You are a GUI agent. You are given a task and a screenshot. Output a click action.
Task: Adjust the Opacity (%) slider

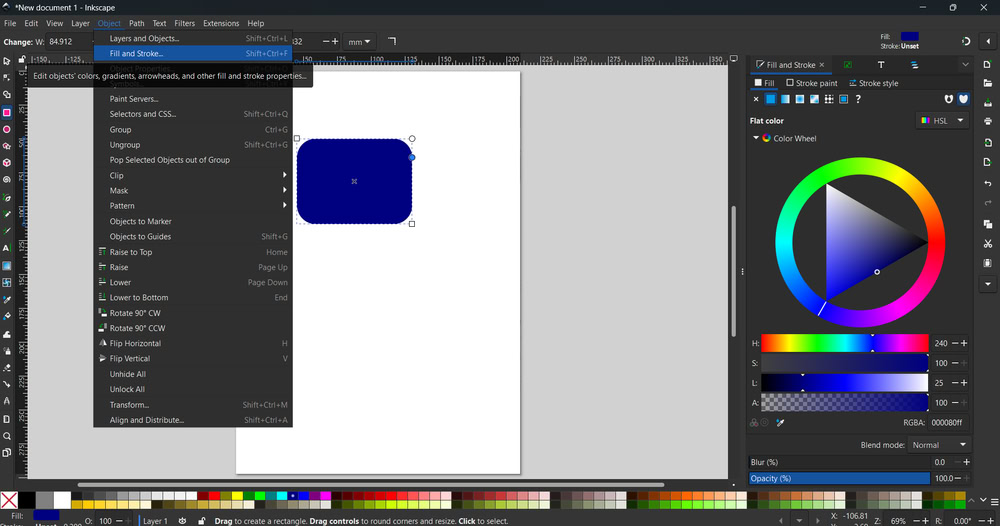tap(839, 478)
